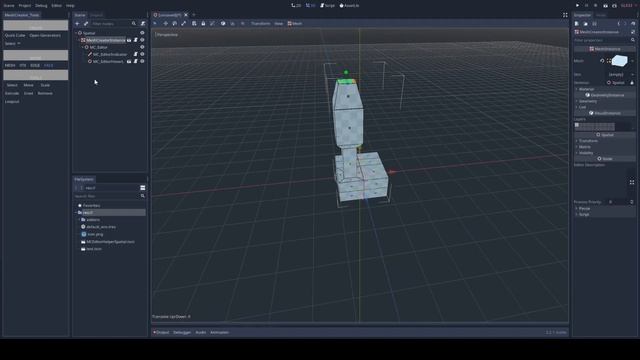Open the Scene menu
640x360 pixels.
pyautogui.click(x=9, y=6)
